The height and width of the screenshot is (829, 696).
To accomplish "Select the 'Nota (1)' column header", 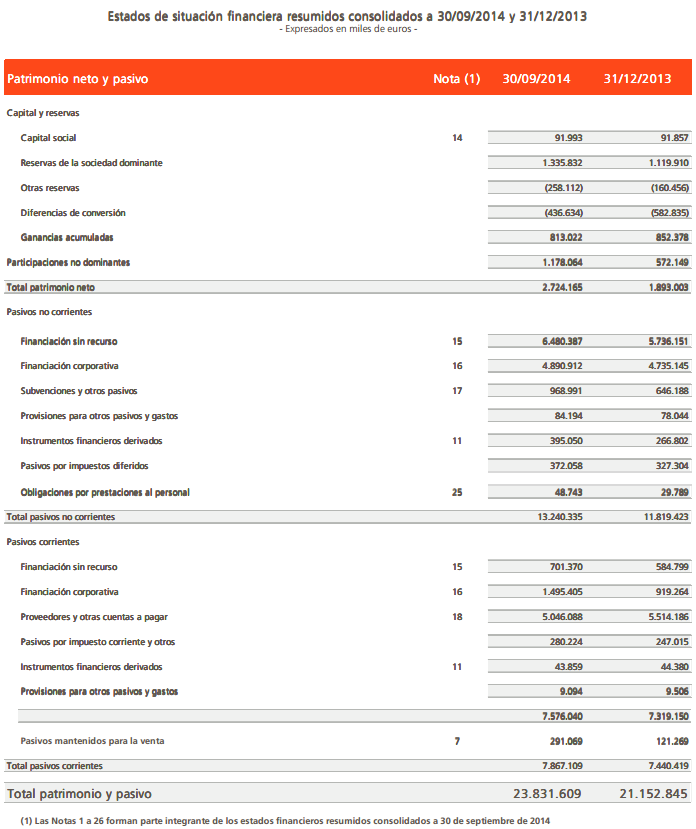I will pyautogui.click(x=456, y=78).
